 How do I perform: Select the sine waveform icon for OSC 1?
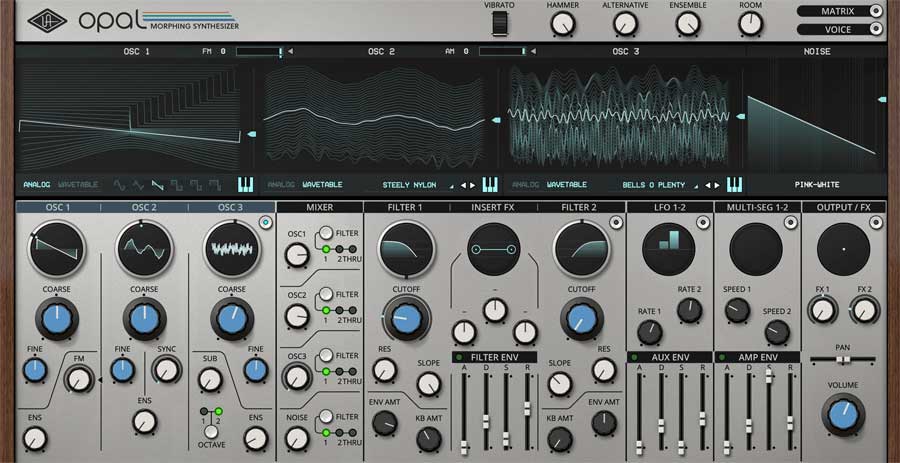pyautogui.click(x=119, y=185)
